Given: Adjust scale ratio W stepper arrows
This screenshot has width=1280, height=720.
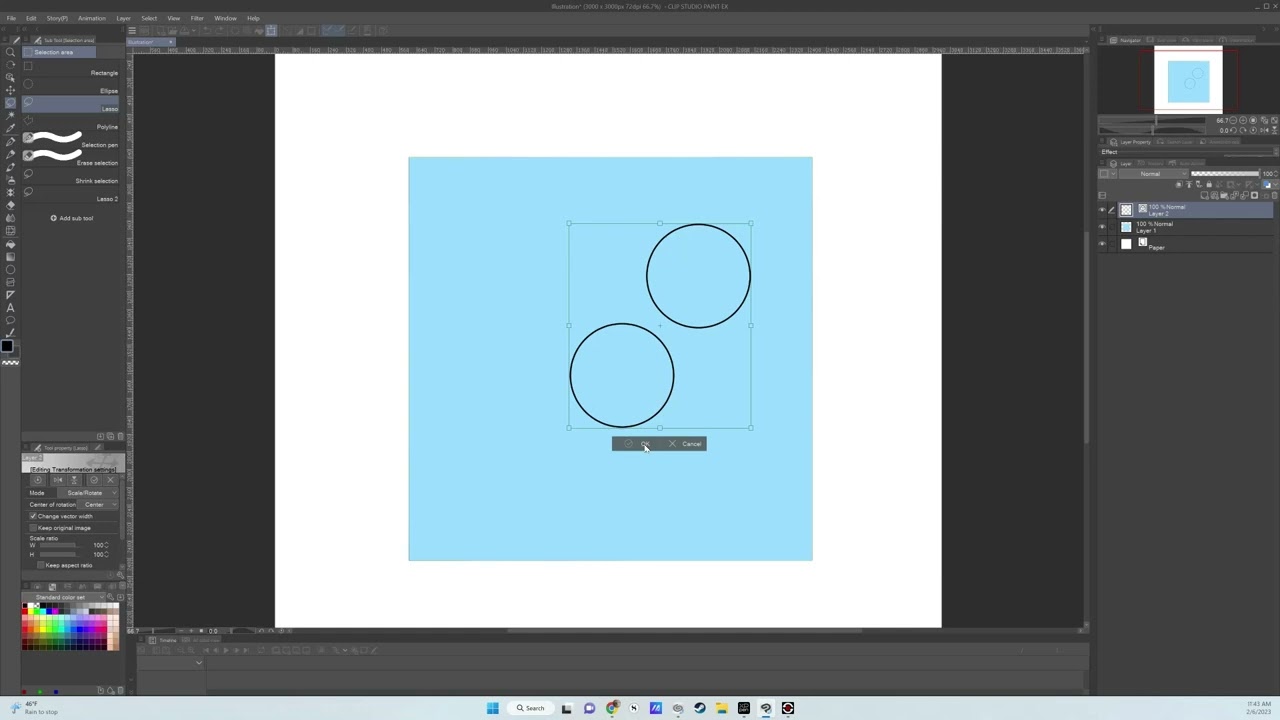Looking at the screenshot, I should [108, 545].
